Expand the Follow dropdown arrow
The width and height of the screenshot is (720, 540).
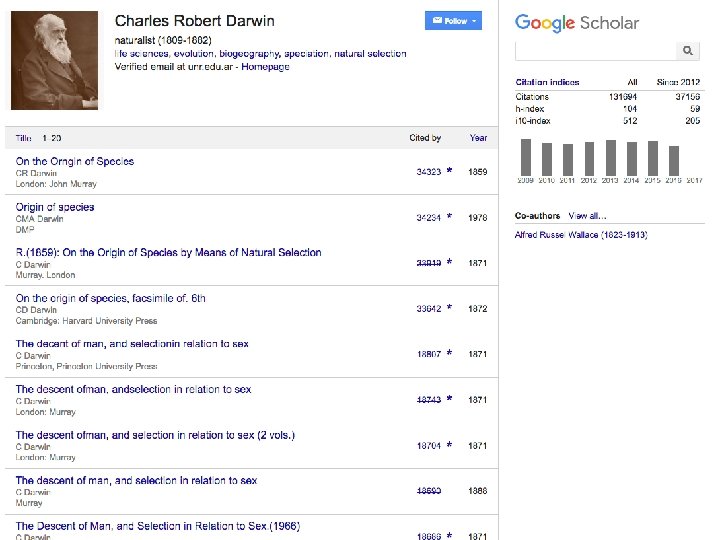point(475,20)
